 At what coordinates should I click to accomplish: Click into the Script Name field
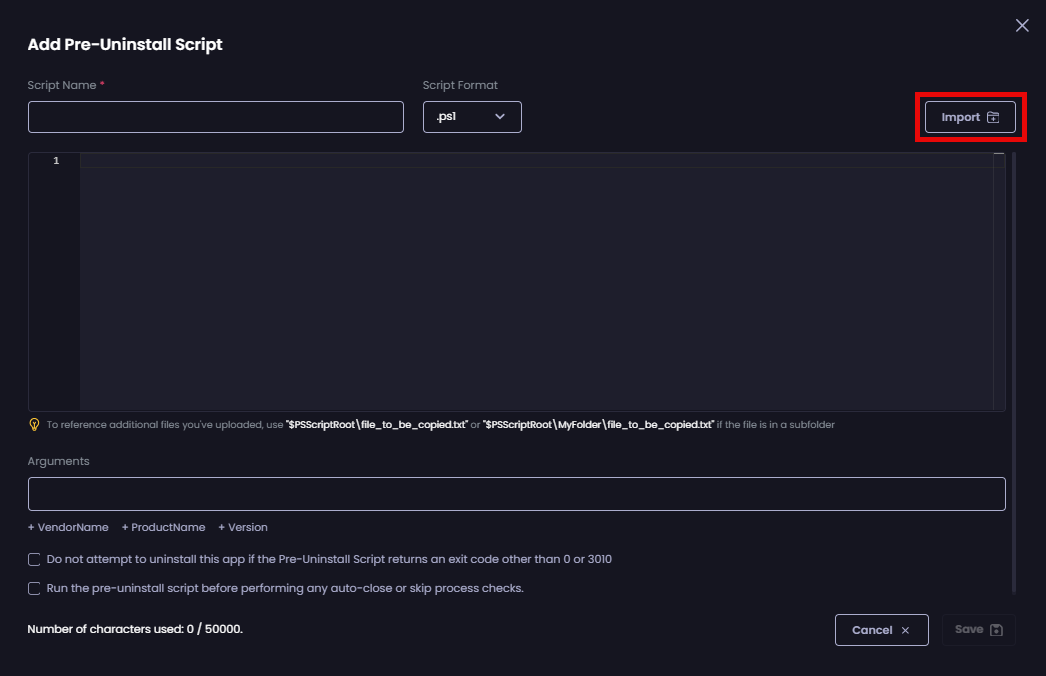point(216,116)
